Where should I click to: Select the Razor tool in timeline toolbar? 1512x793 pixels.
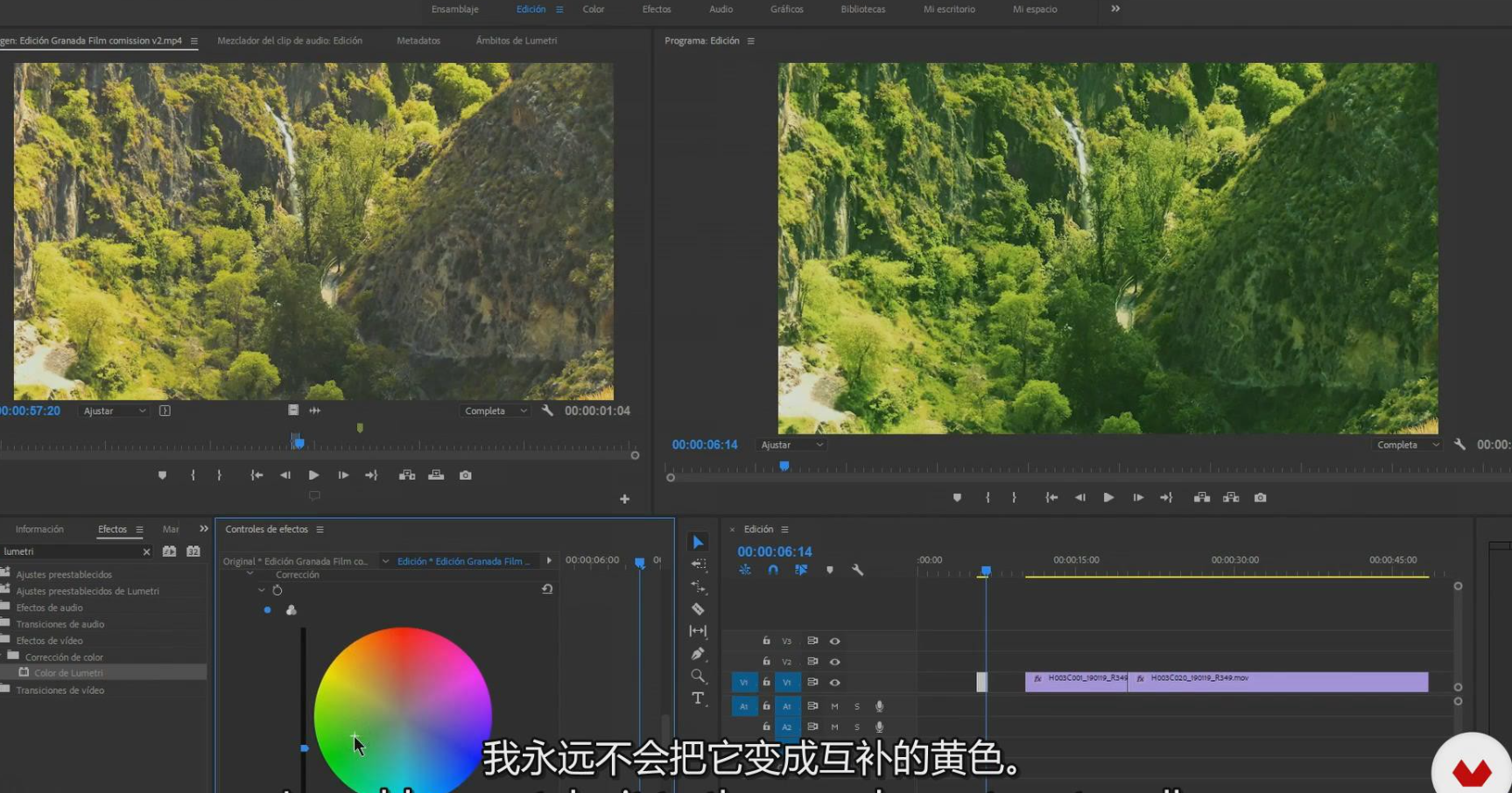698,609
